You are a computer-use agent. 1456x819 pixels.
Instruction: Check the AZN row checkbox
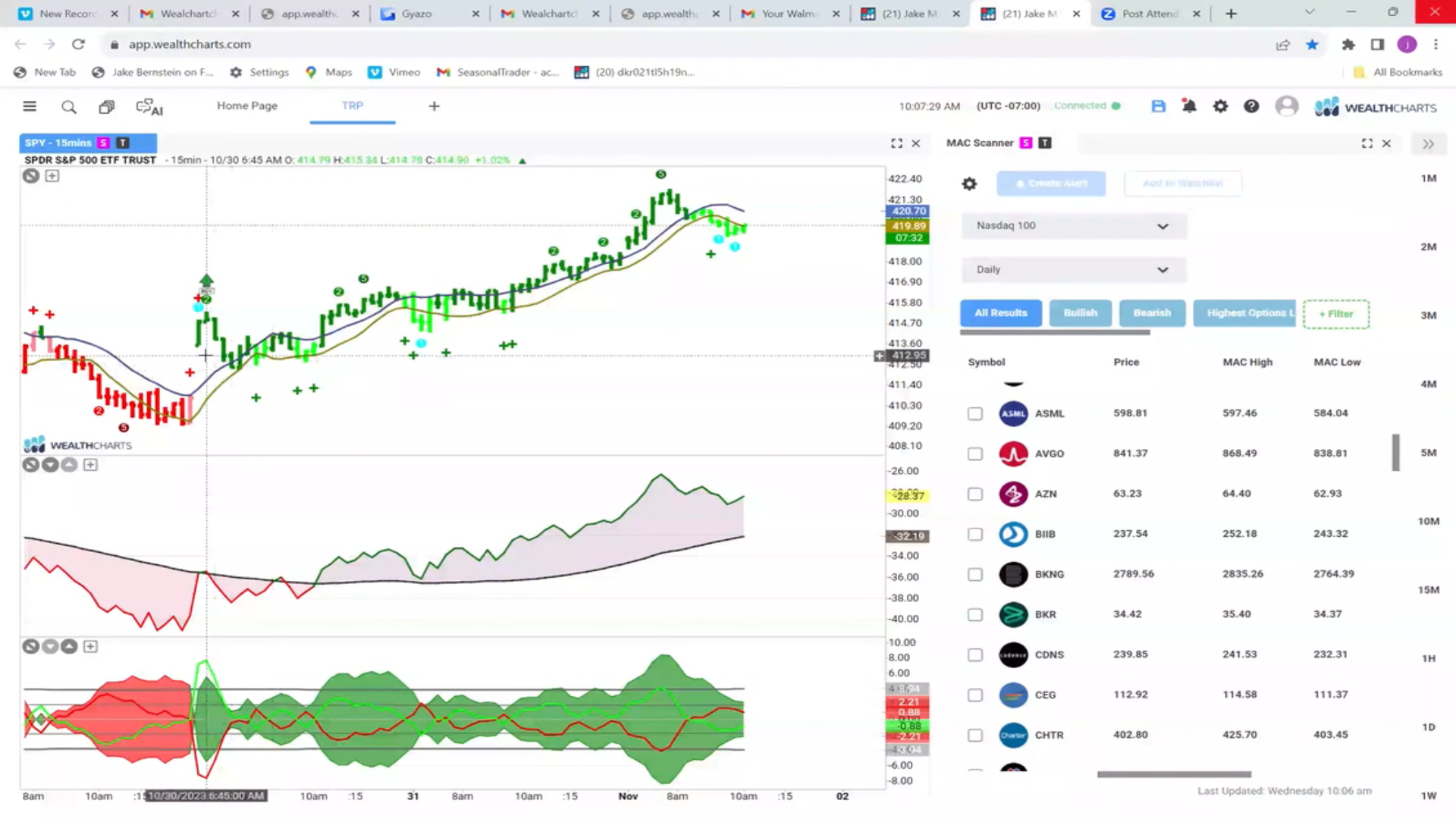point(975,494)
